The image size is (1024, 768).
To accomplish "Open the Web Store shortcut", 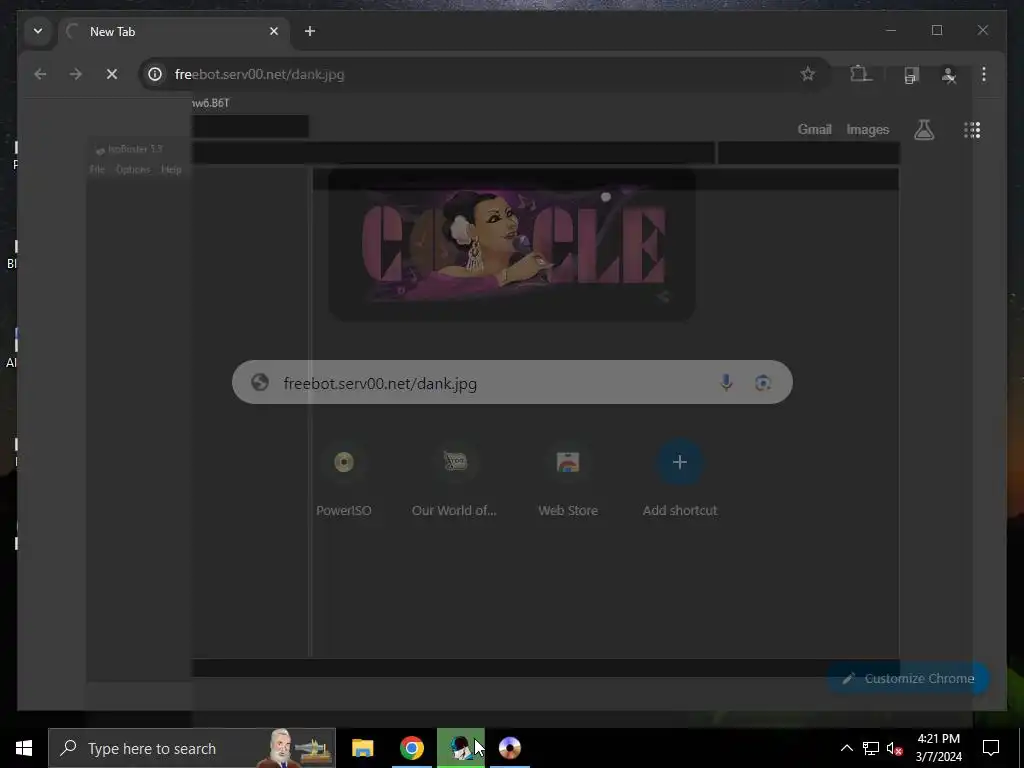I will coord(568,478).
